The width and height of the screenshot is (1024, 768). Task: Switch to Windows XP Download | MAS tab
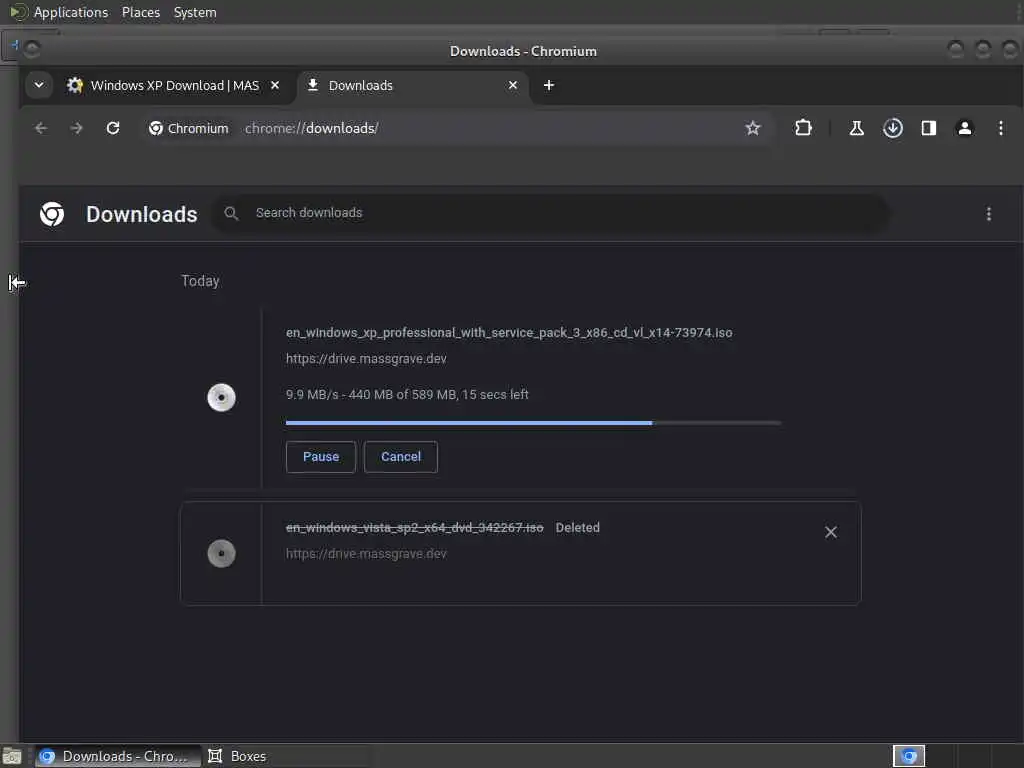tap(174, 86)
